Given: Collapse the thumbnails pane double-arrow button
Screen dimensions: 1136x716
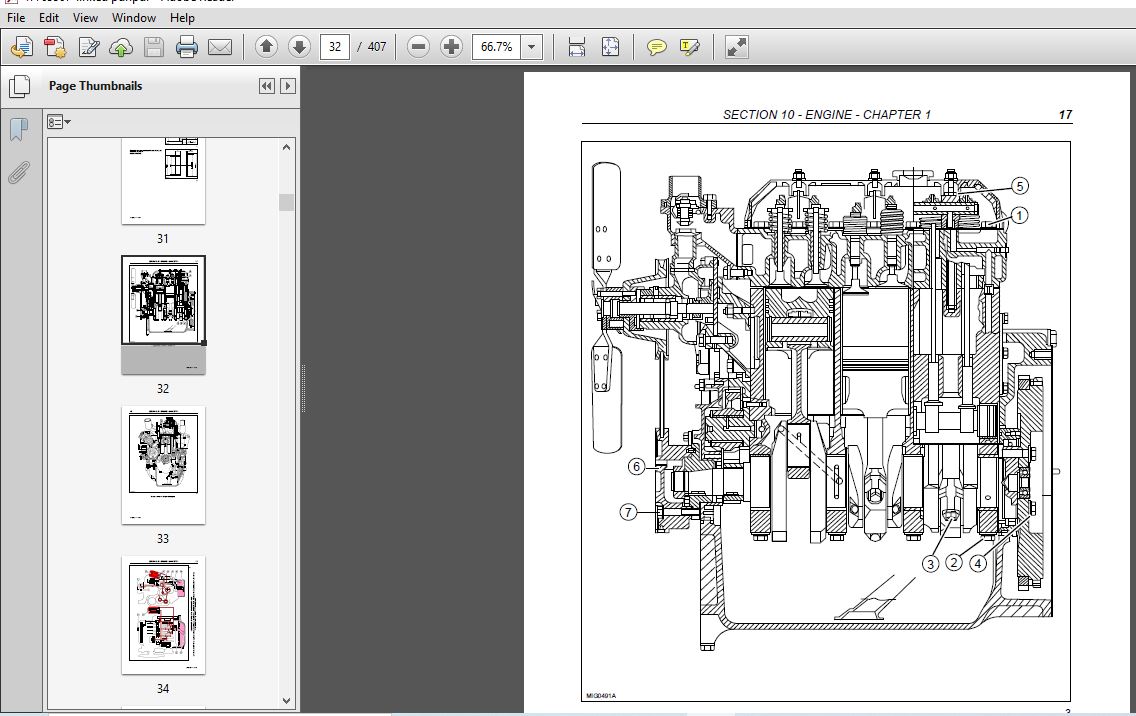Looking at the screenshot, I should click(267, 86).
